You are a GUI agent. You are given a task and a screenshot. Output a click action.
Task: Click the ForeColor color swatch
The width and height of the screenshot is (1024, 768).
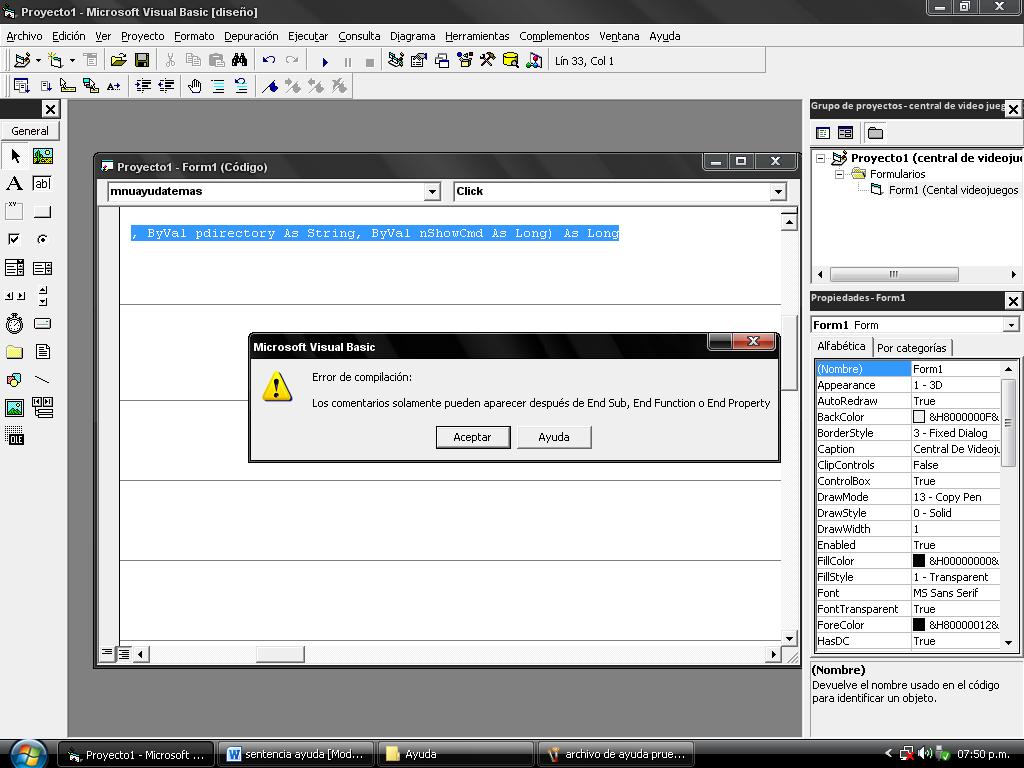coord(919,625)
